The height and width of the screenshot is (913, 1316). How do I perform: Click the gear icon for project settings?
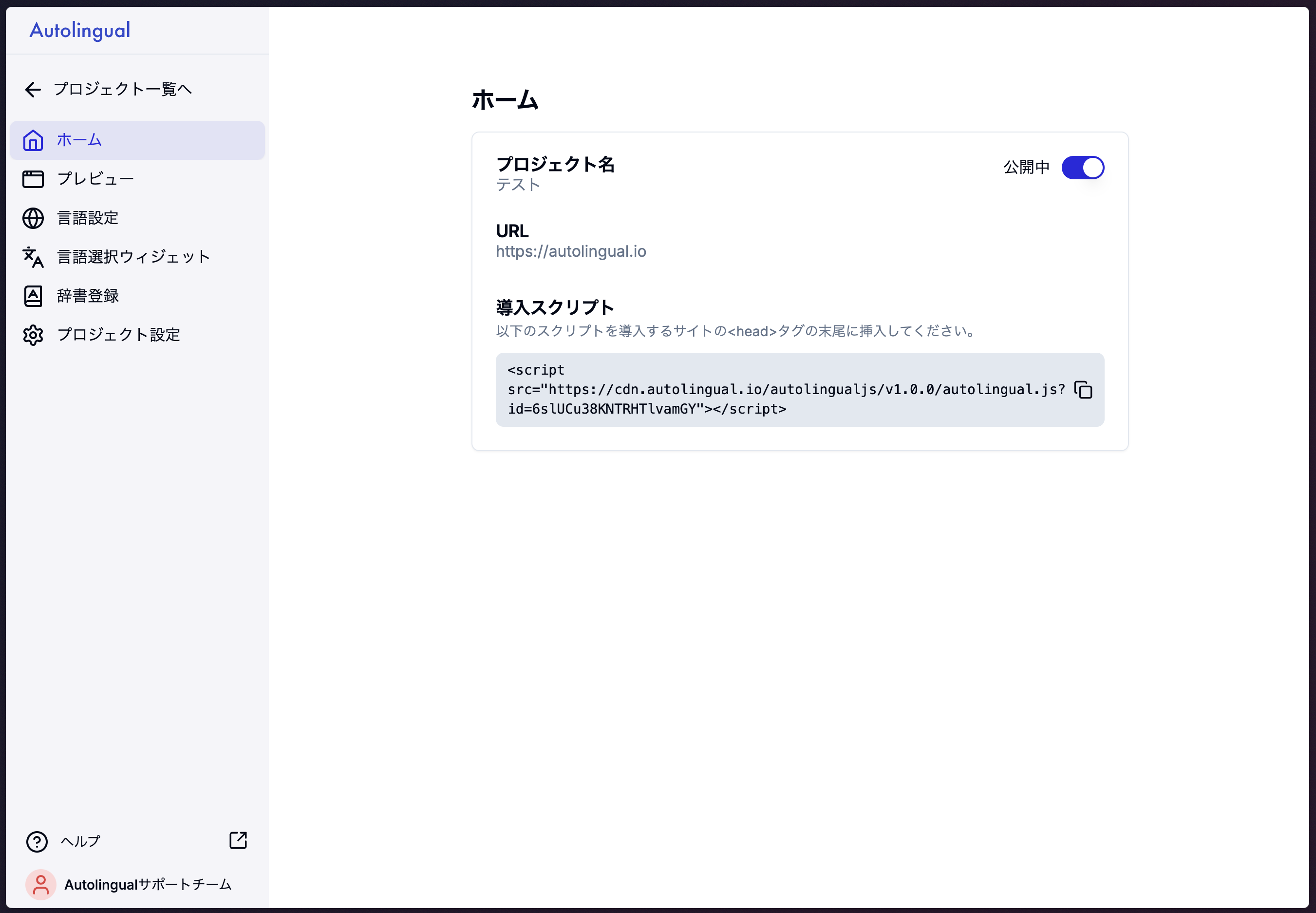[x=33, y=335]
